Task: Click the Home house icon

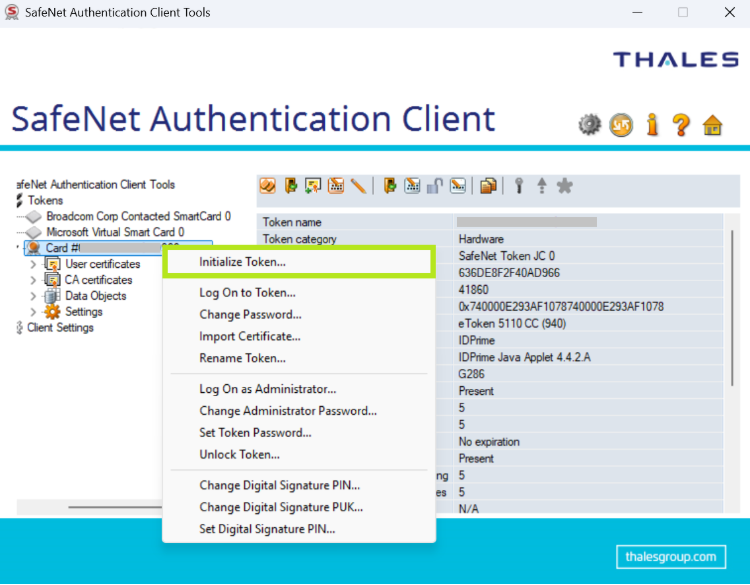Action: pos(712,125)
